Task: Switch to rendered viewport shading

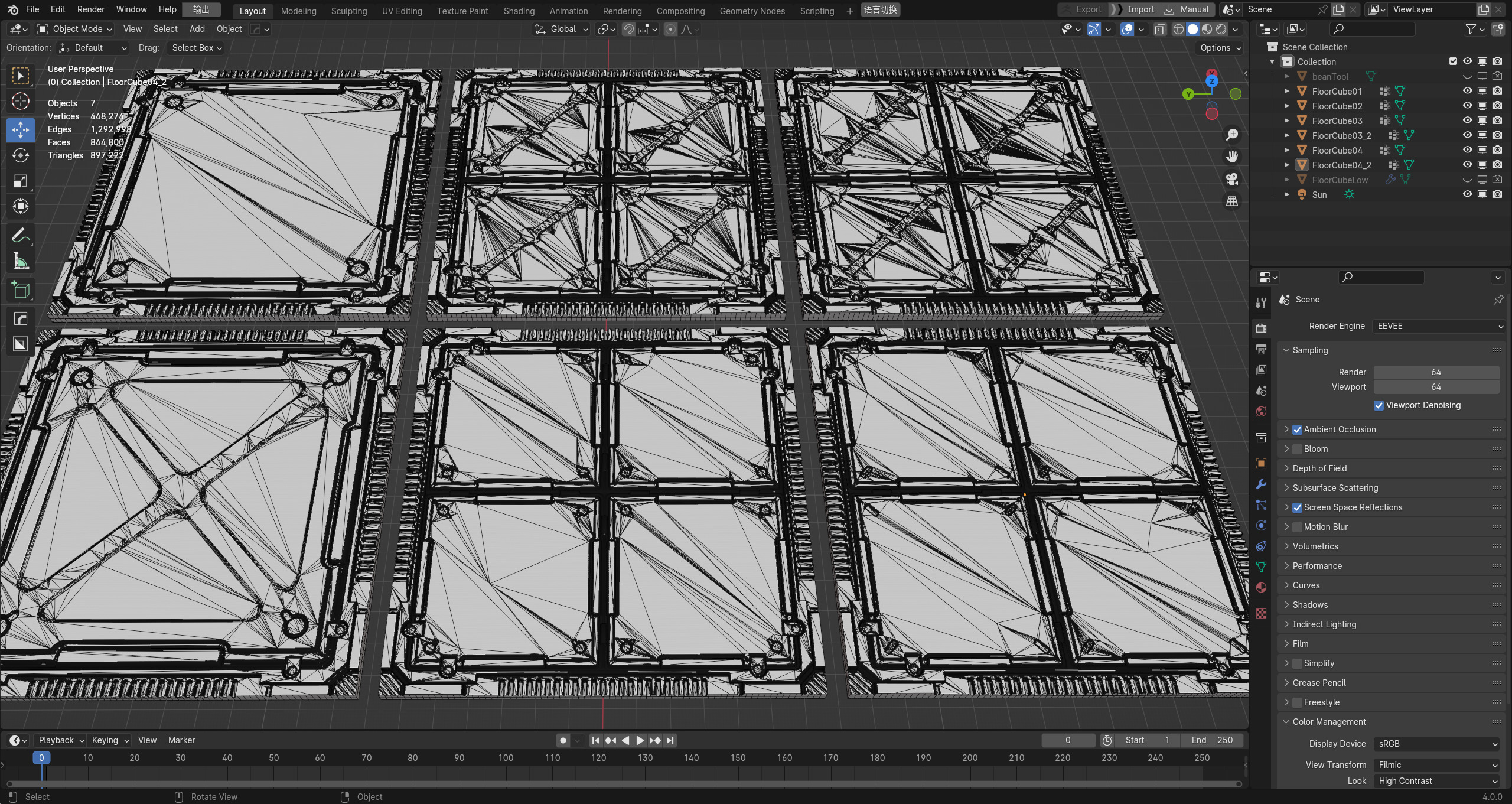Action: tap(1221, 29)
